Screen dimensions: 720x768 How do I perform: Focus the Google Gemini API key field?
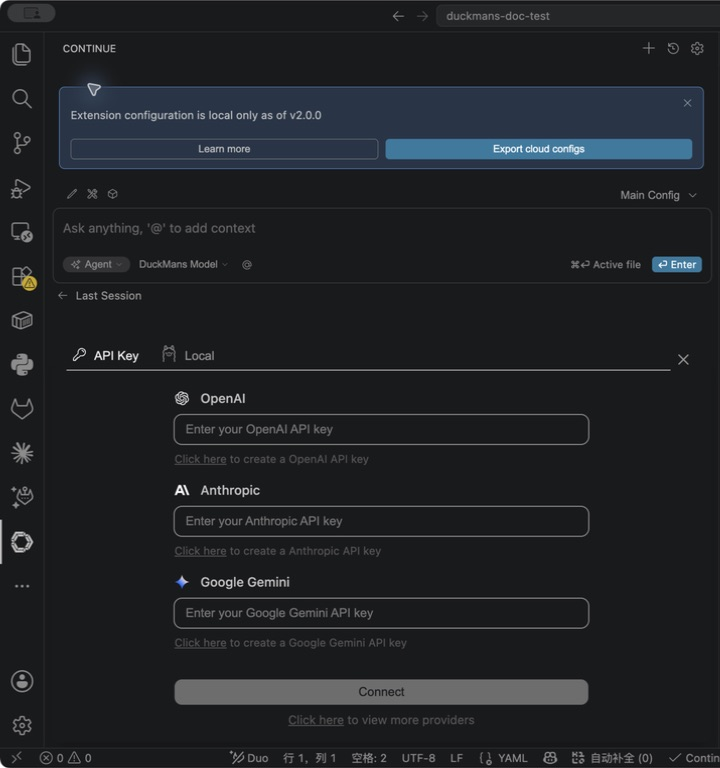pos(381,613)
